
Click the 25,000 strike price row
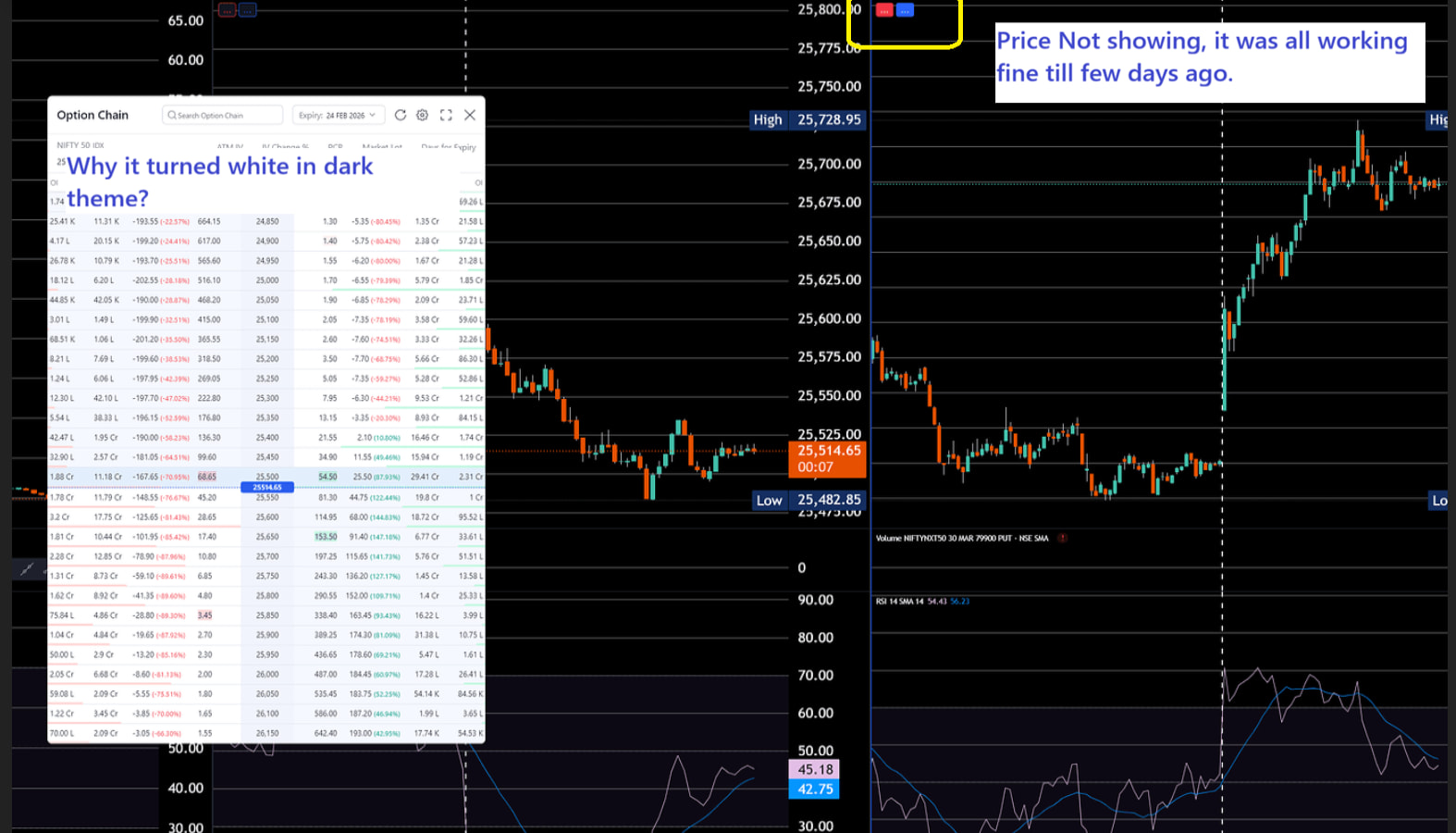tap(267, 280)
